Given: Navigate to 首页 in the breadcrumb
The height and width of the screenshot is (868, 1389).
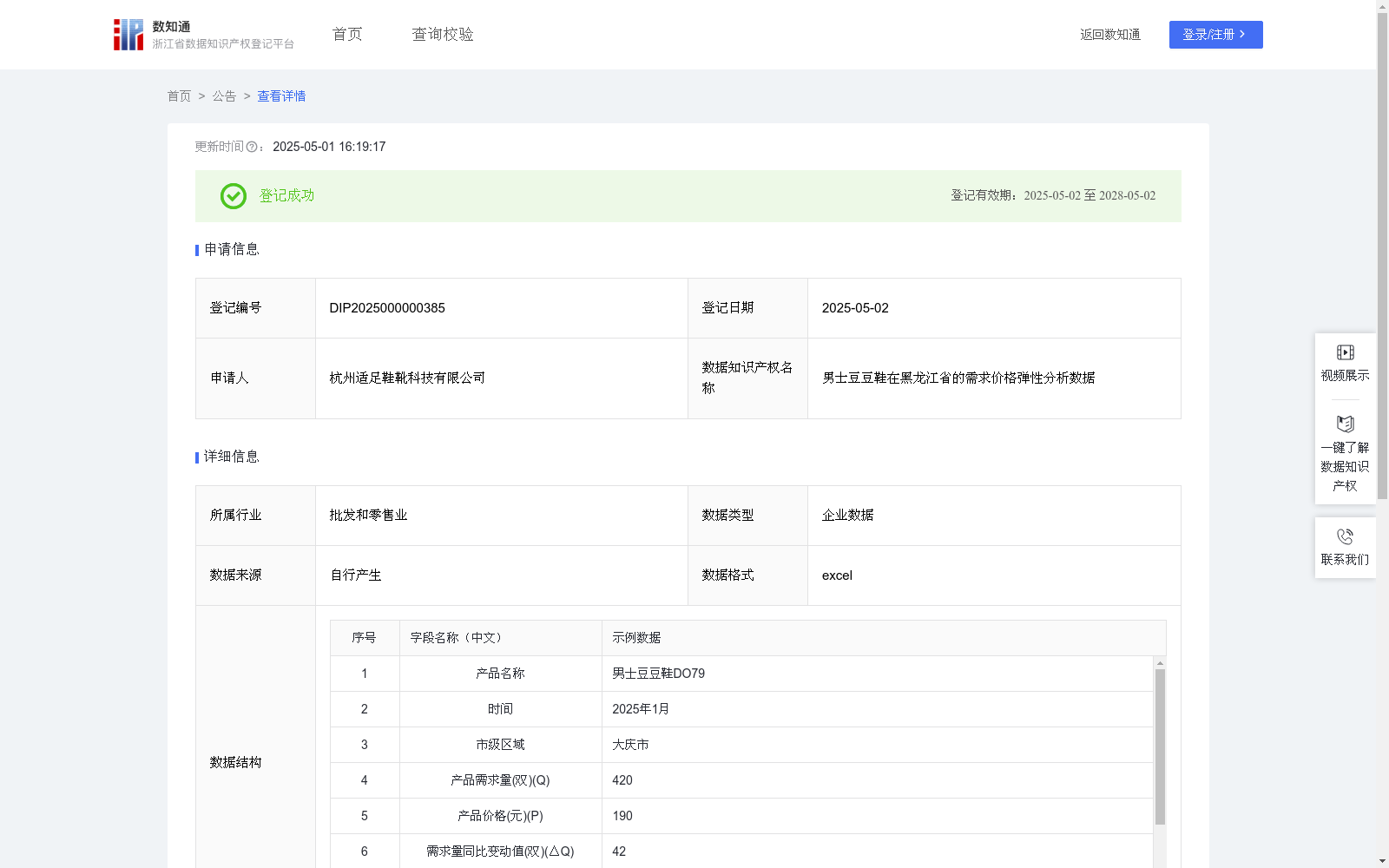Looking at the screenshot, I should coord(179,95).
